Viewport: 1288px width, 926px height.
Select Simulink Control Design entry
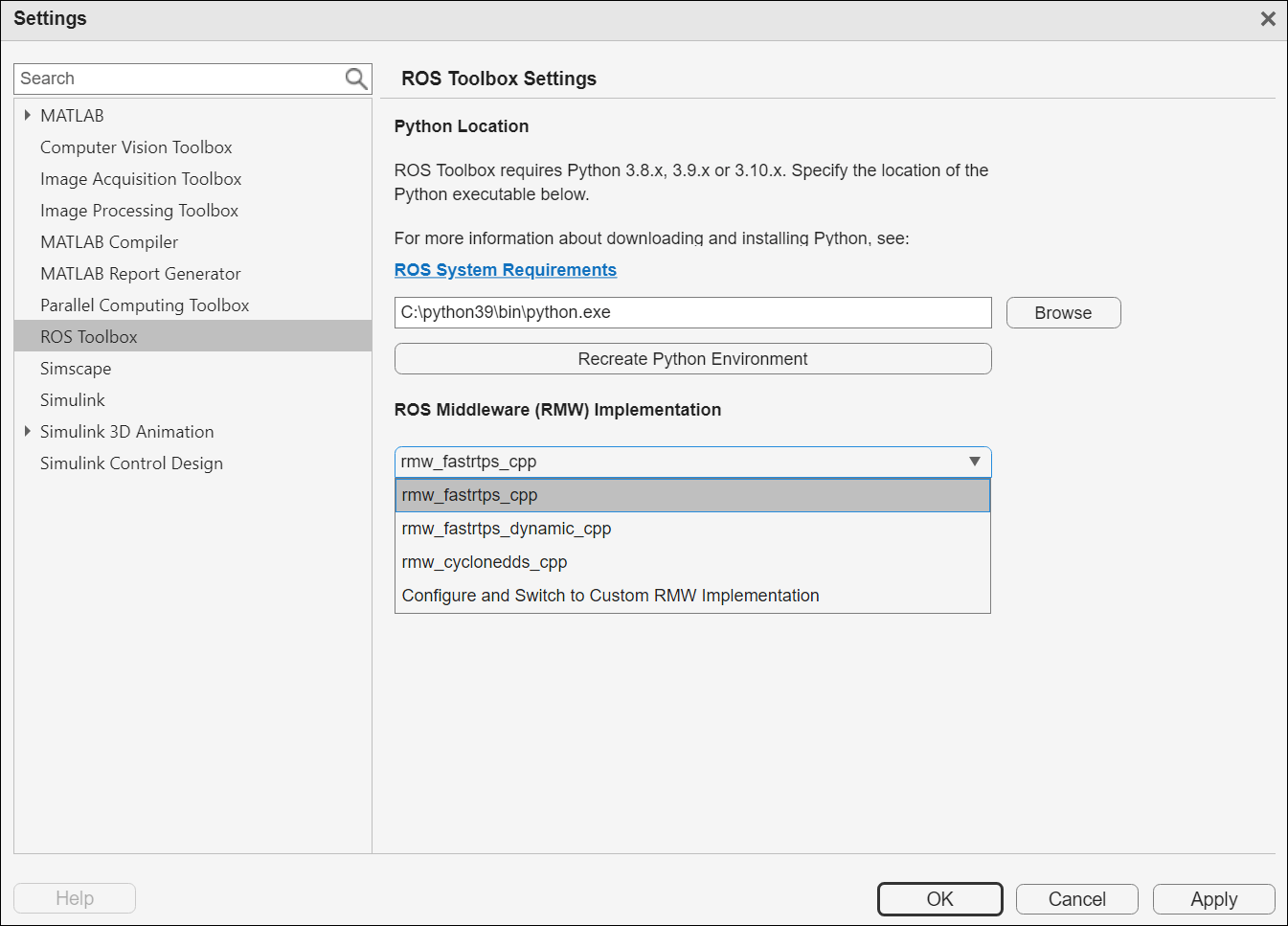click(131, 463)
